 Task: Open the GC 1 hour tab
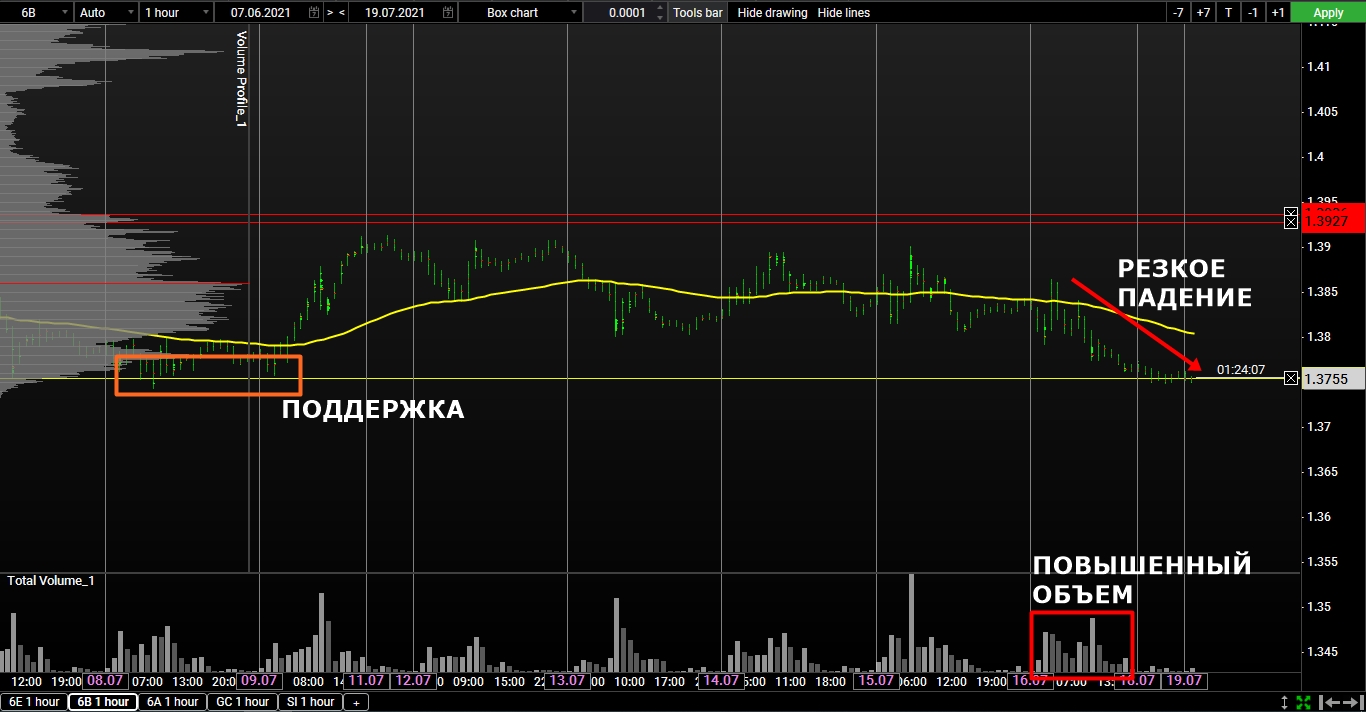242,702
